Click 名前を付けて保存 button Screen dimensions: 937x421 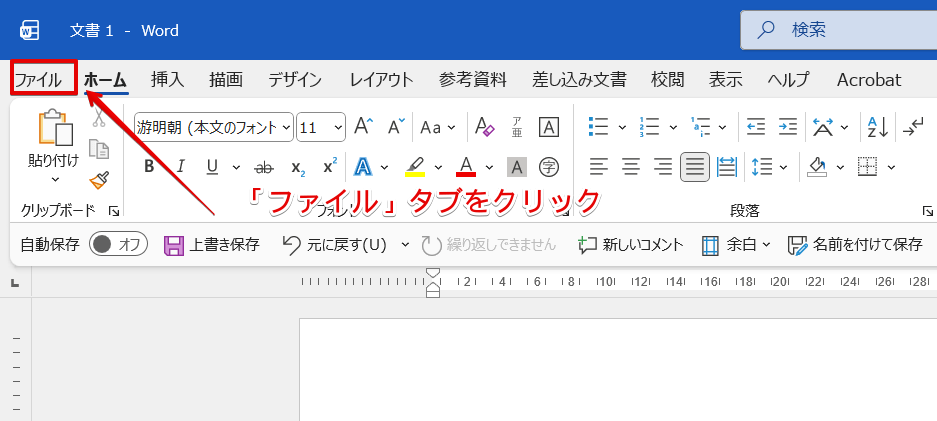pyautogui.click(x=855, y=244)
